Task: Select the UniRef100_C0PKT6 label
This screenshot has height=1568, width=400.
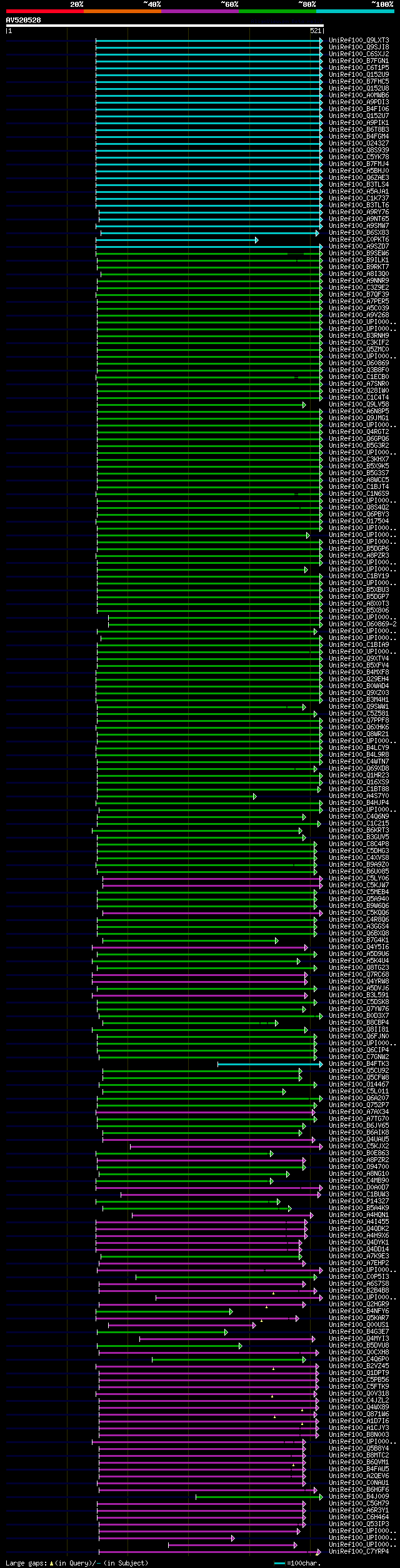Action: pyautogui.click(x=359, y=240)
